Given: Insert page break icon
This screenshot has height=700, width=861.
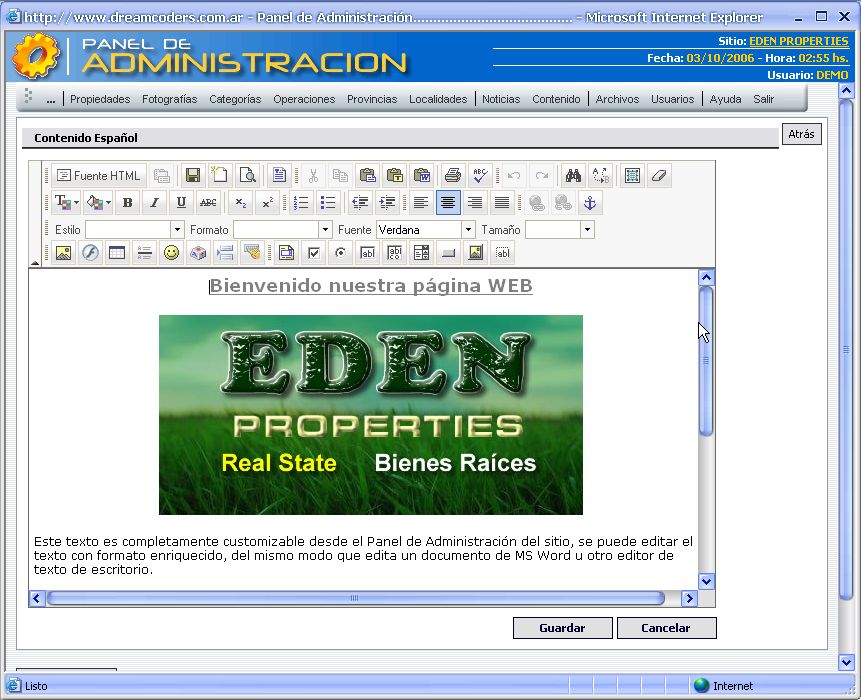Looking at the screenshot, I should tap(225, 253).
